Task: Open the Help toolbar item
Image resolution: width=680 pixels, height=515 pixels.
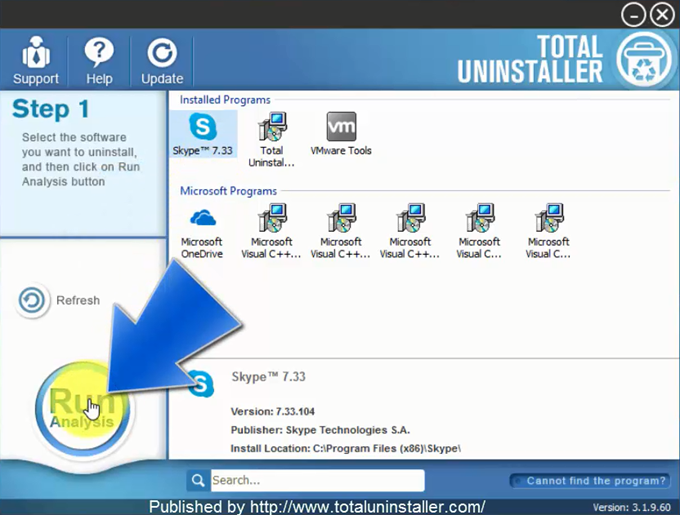Action: (99, 61)
